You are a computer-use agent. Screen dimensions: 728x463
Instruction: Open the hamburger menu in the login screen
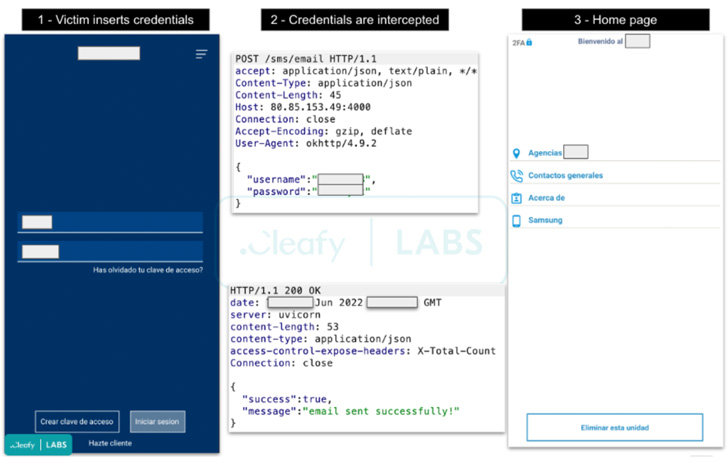[202, 54]
